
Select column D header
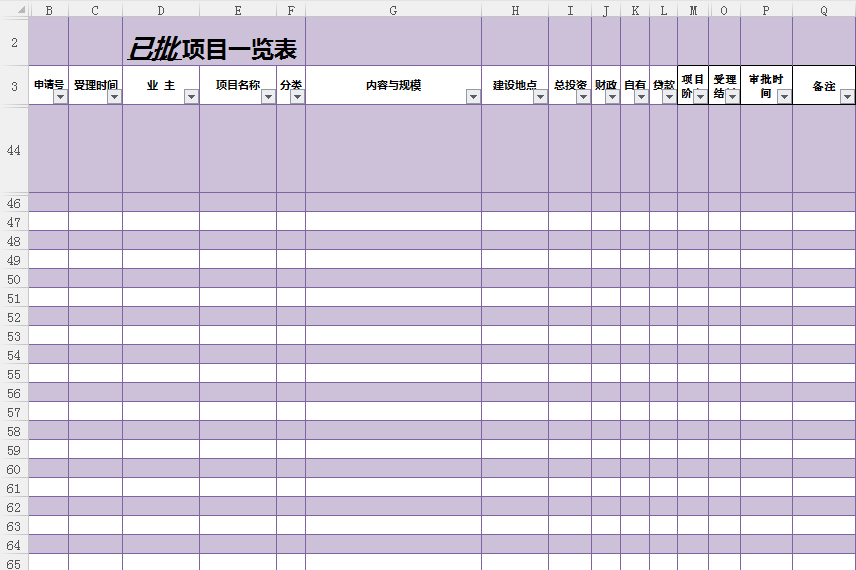point(161,10)
